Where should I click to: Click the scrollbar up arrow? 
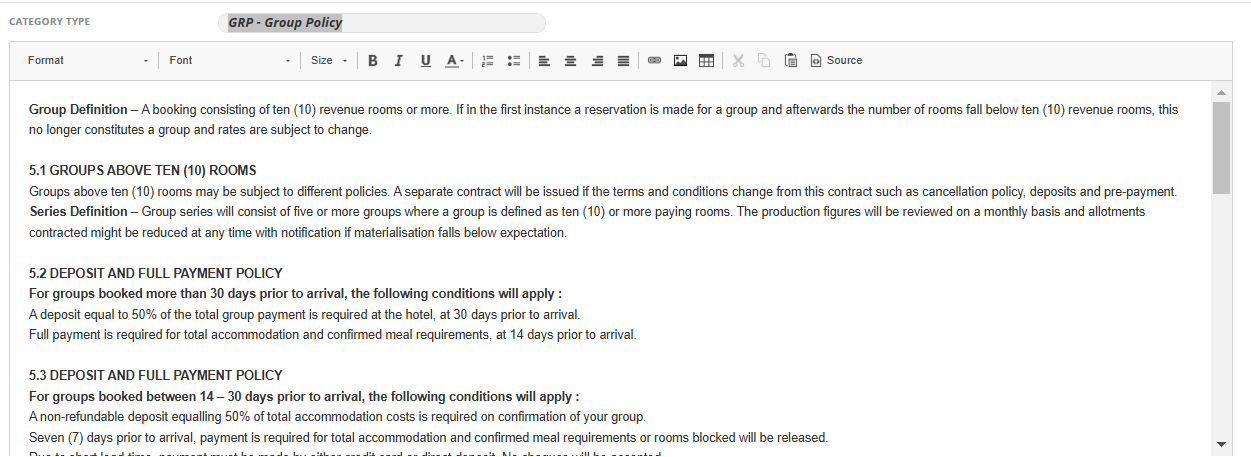coord(1222,92)
